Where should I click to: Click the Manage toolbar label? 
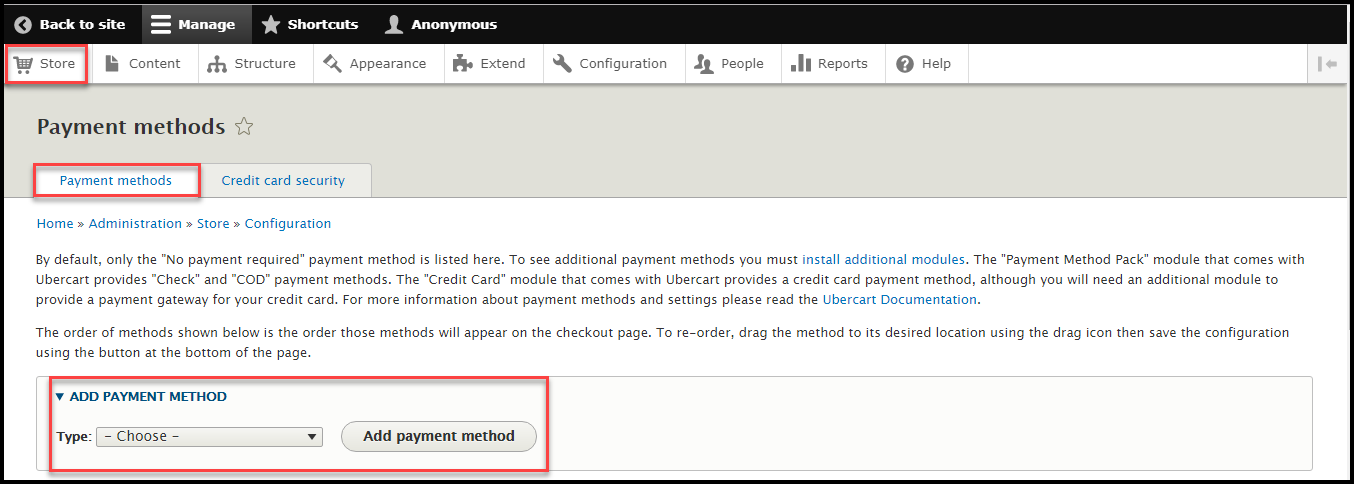(207, 24)
